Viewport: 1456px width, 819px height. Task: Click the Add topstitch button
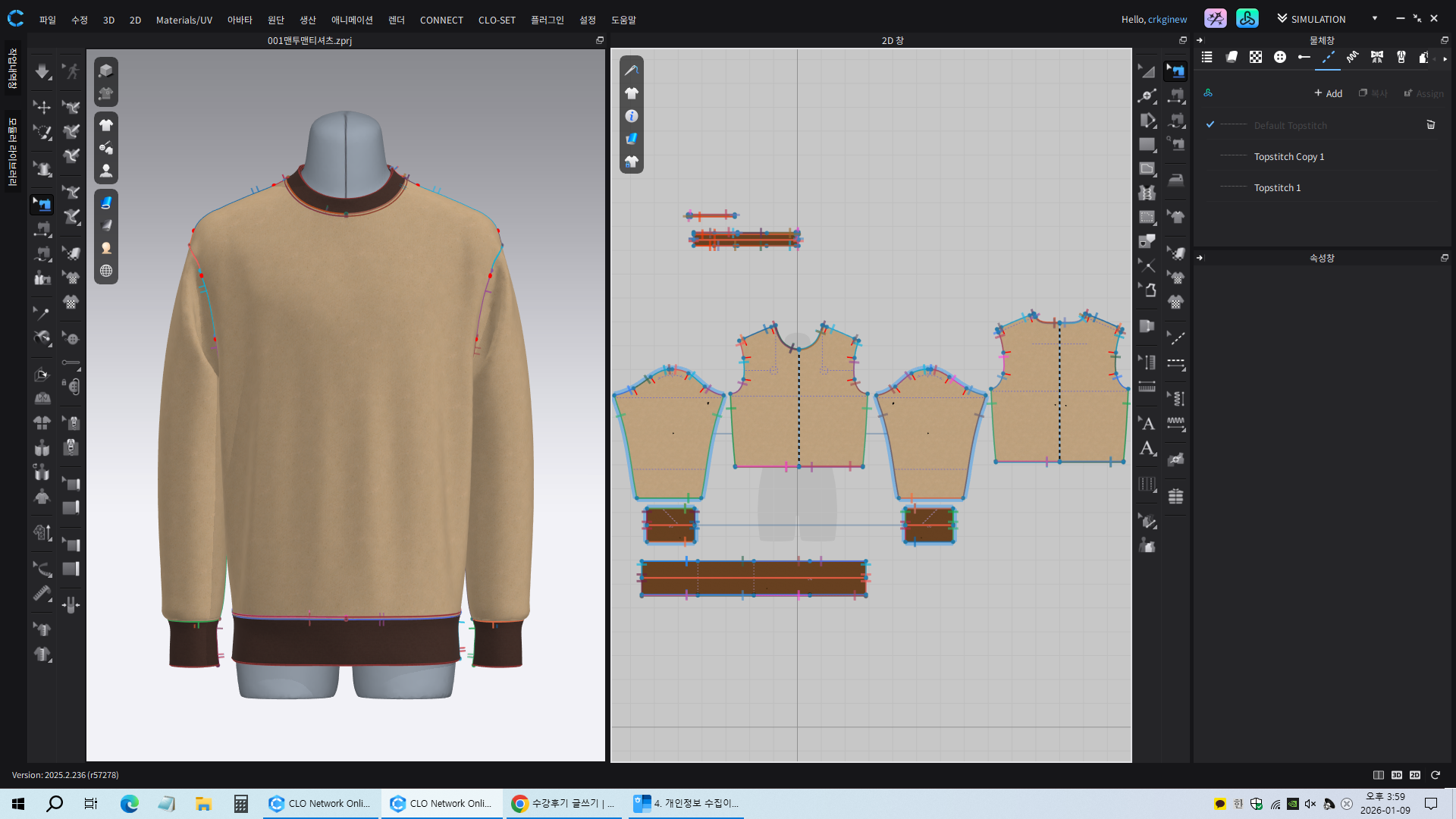1328,93
